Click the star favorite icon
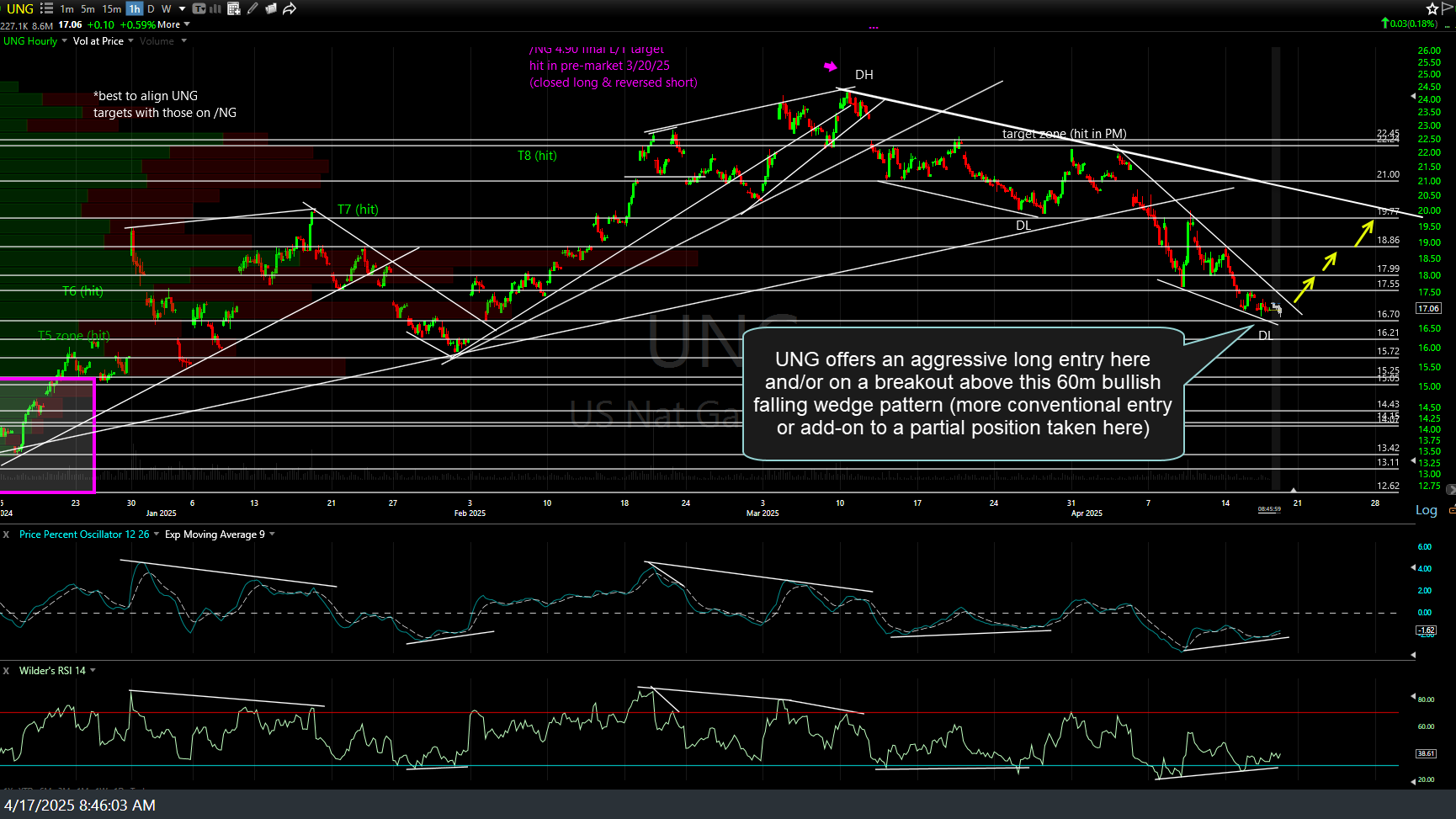The image size is (1456, 819). click(x=1432, y=8)
